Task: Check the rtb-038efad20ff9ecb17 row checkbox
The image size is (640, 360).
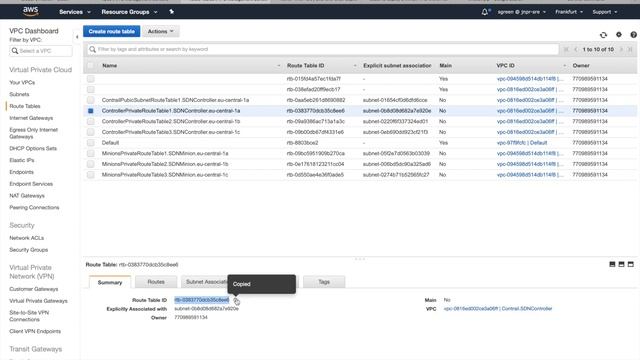Action: [91, 89]
